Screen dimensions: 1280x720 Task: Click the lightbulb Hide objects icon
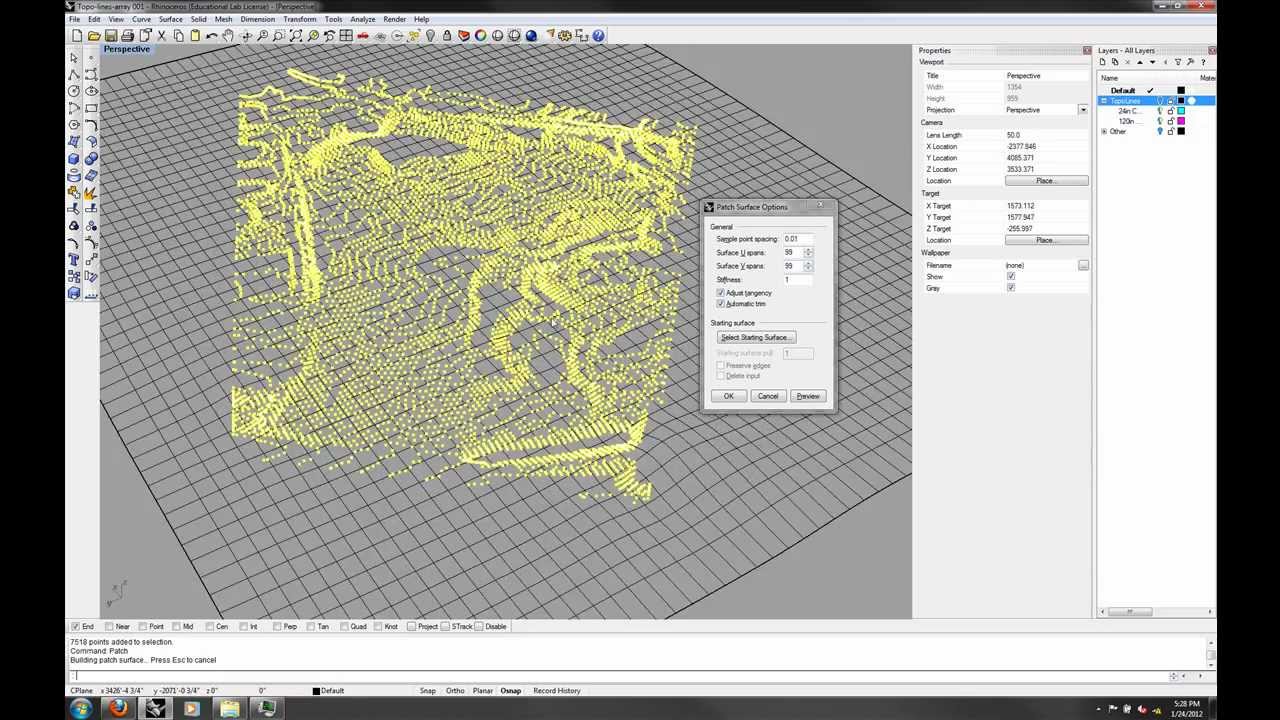[430, 36]
